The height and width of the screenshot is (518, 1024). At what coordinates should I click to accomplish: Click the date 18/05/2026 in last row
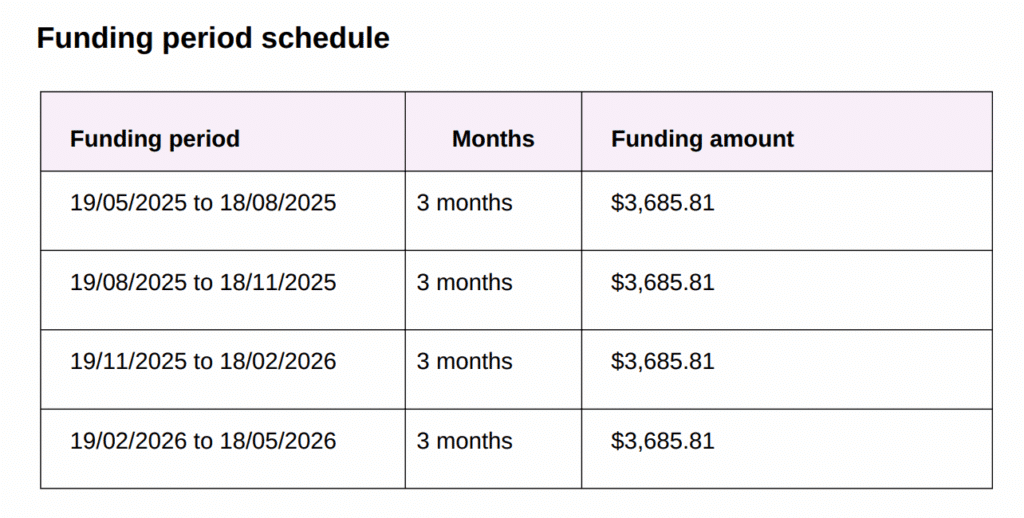tap(278, 441)
